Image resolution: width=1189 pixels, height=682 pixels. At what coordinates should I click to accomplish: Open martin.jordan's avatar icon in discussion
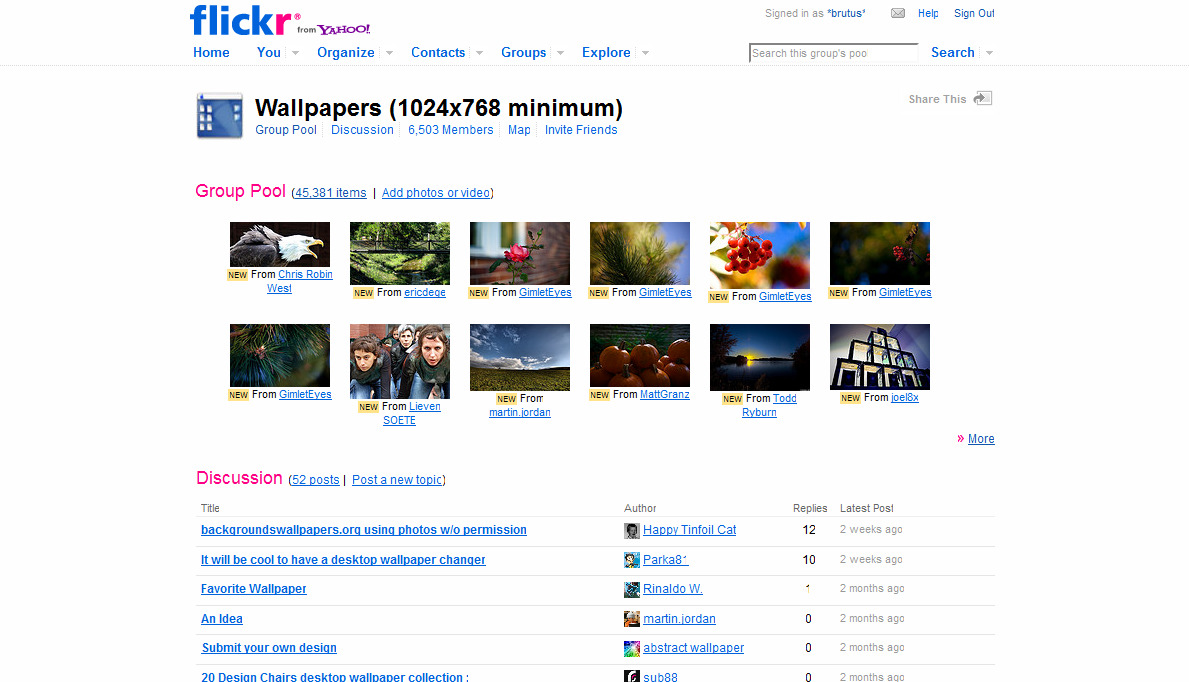pos(632,619)
